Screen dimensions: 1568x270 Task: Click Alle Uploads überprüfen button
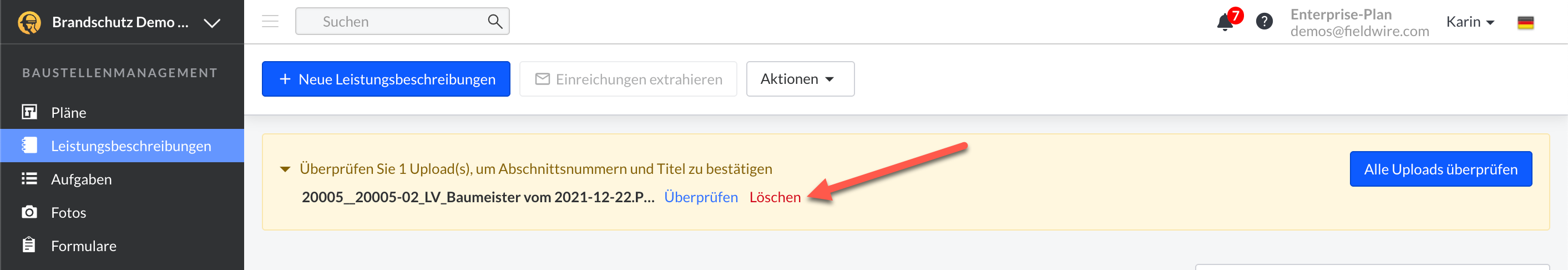coord(1440,169)
